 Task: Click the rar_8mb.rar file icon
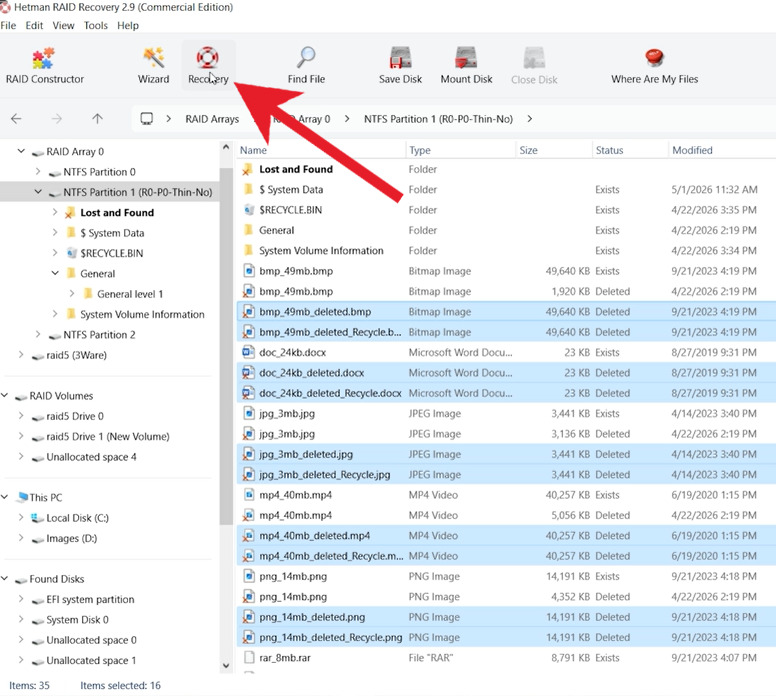point(249,658)
